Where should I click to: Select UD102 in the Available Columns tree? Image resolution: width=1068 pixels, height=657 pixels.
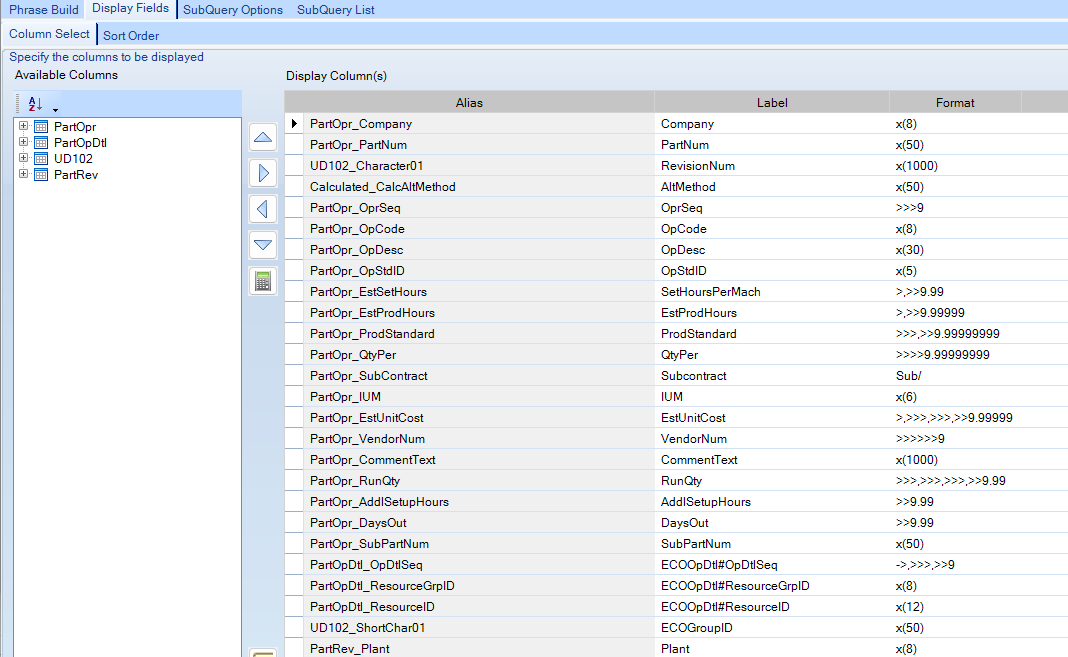pos(73,159)
